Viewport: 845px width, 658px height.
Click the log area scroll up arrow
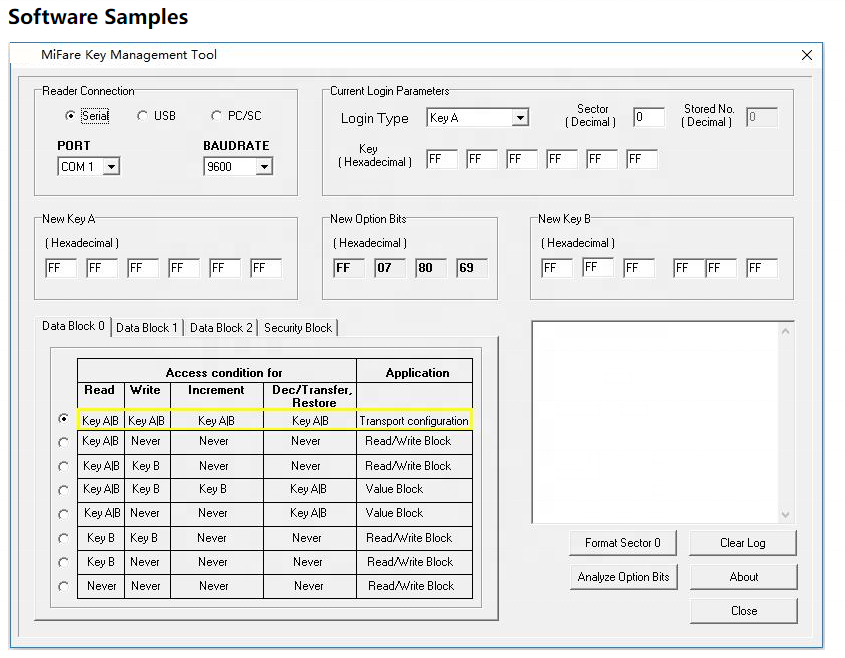point(786,331)
